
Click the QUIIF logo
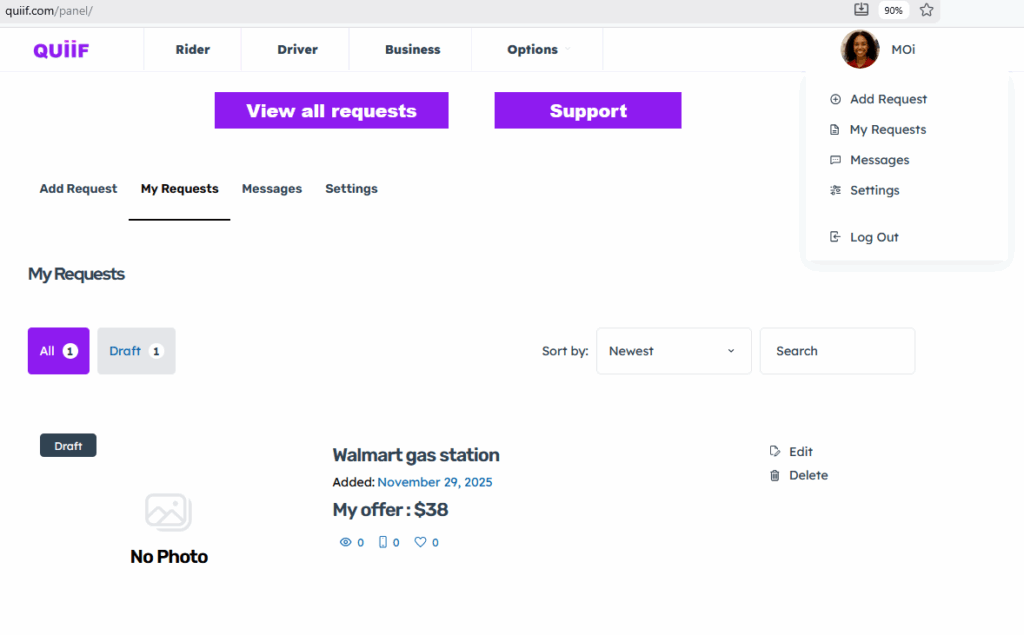pos(61,50)
